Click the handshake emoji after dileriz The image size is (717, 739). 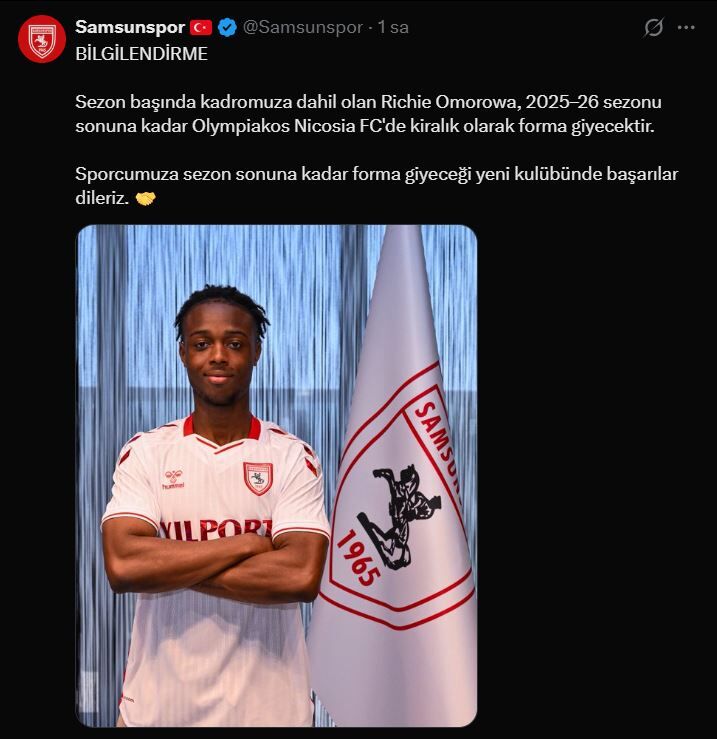[x=145, y=199]
